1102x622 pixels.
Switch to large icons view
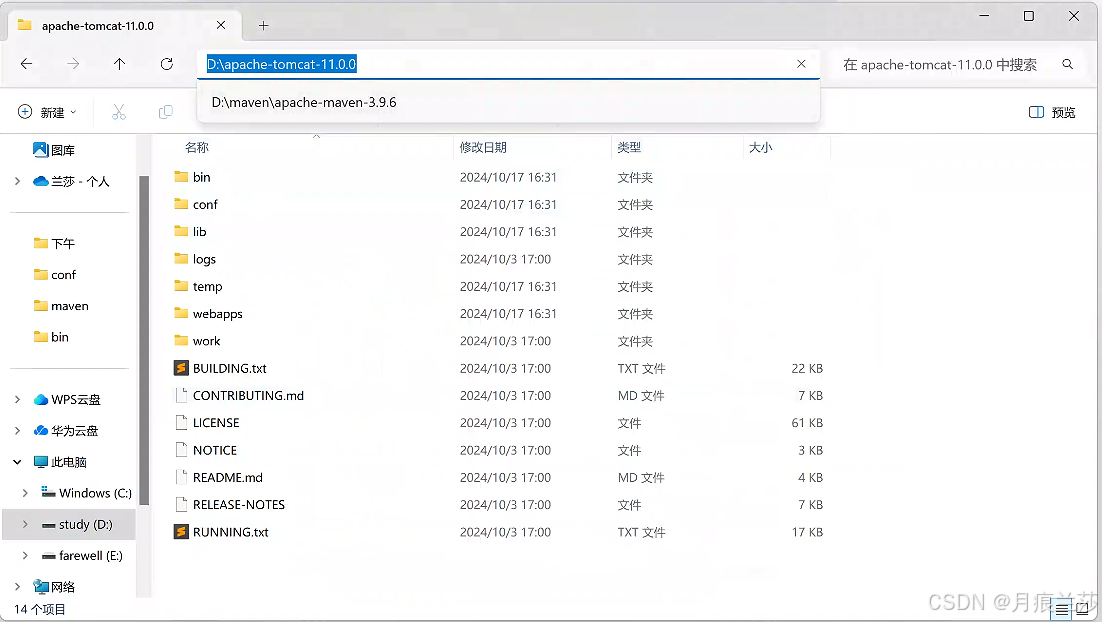coord(1082,610)
